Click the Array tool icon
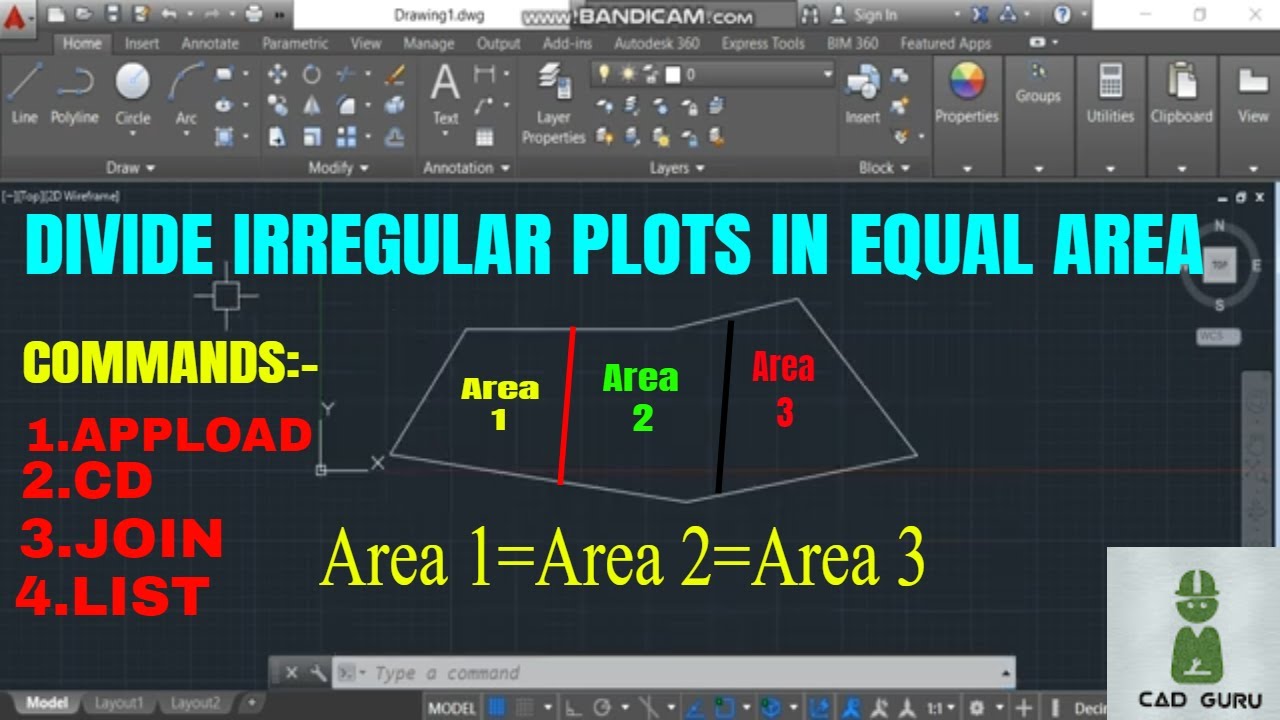 tap(346, 137)
